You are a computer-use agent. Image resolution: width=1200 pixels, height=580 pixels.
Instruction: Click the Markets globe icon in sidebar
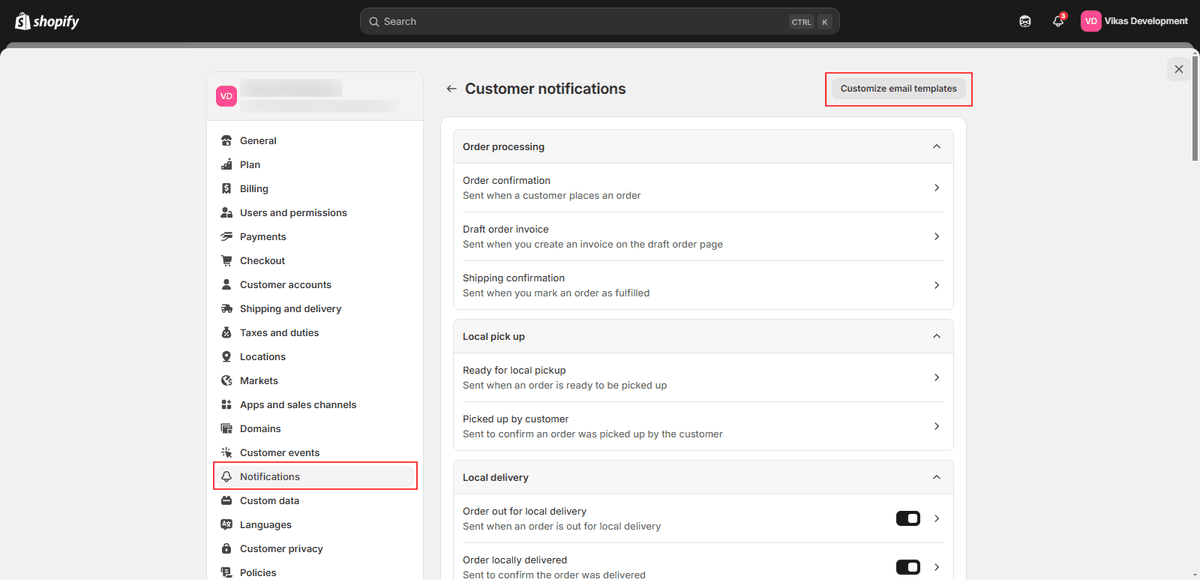point(227,381)
